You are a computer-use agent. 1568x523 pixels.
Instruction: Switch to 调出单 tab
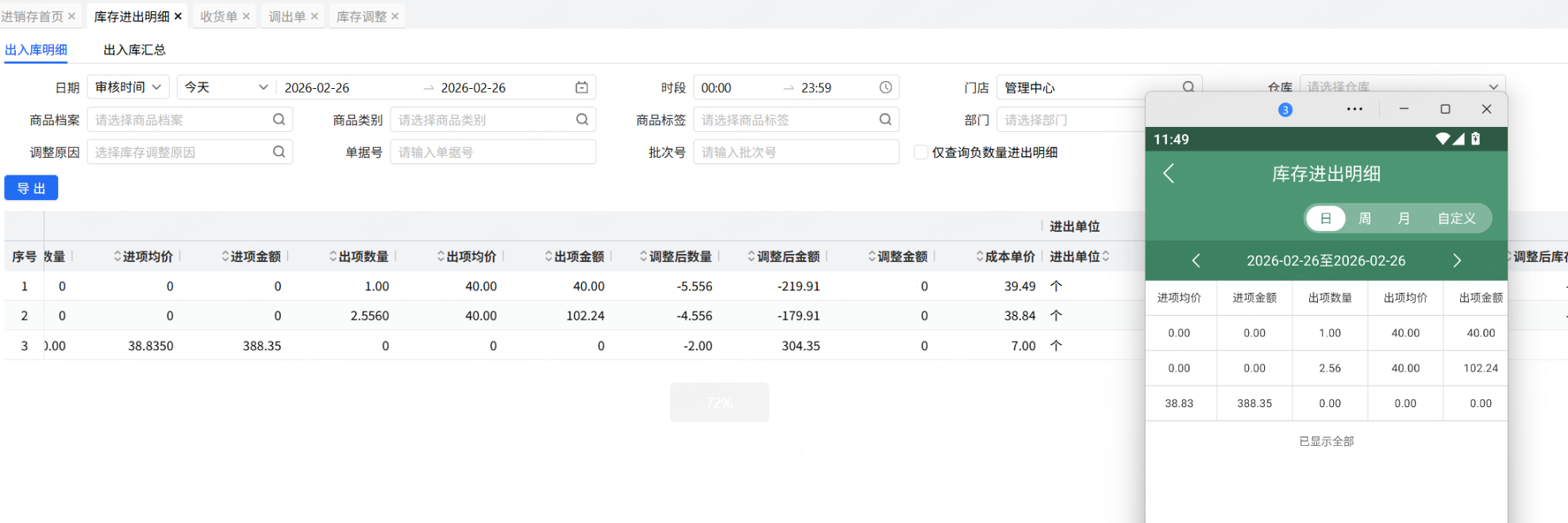tap(287, 16)
